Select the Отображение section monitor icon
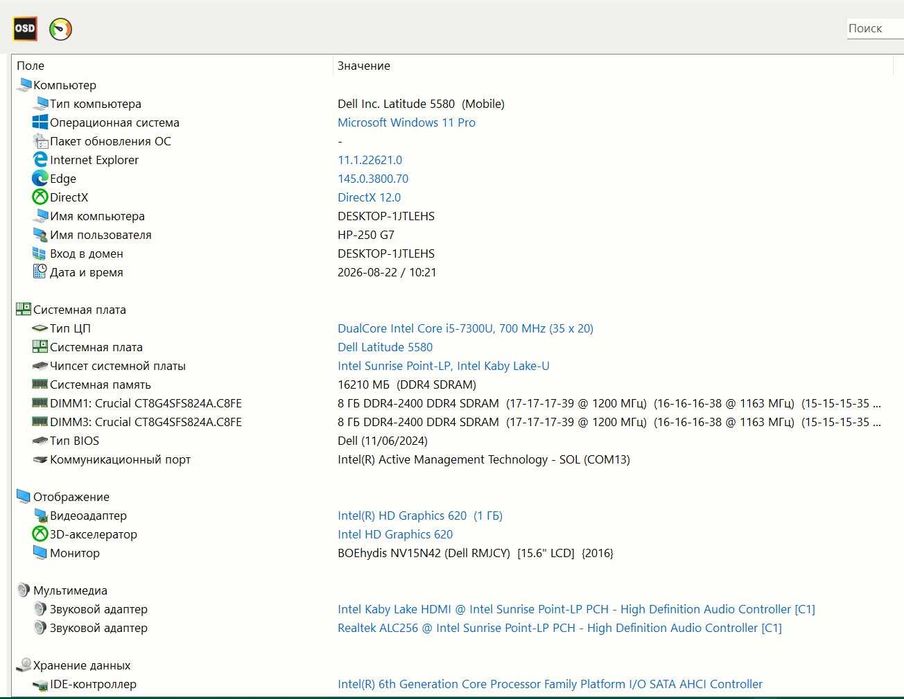This screenshot has height=699, width=904. [x=24, y=496]
